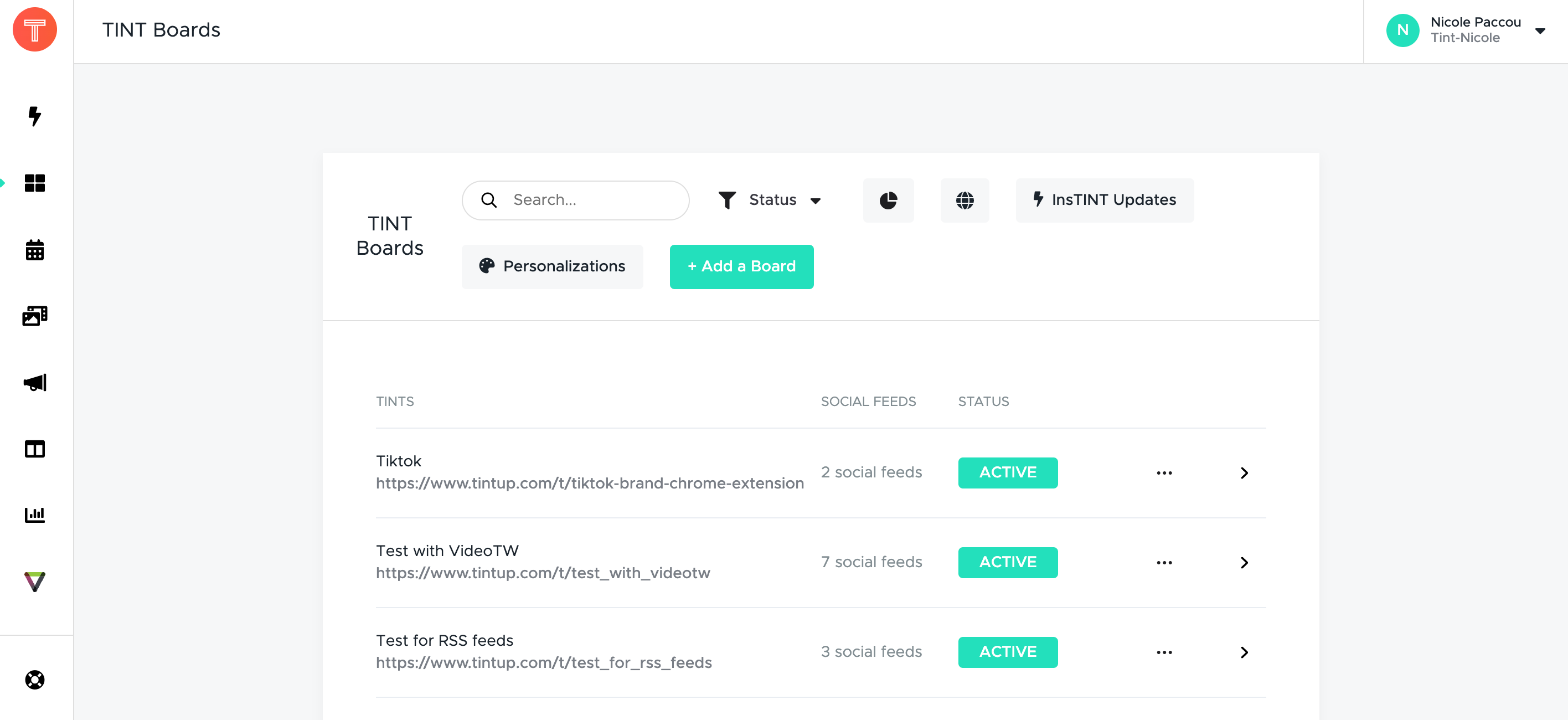Open Test with VideoTW via chevron arrow
Image resolution: width=1568 pixels, height=720 pixels.
point(1244,562)
